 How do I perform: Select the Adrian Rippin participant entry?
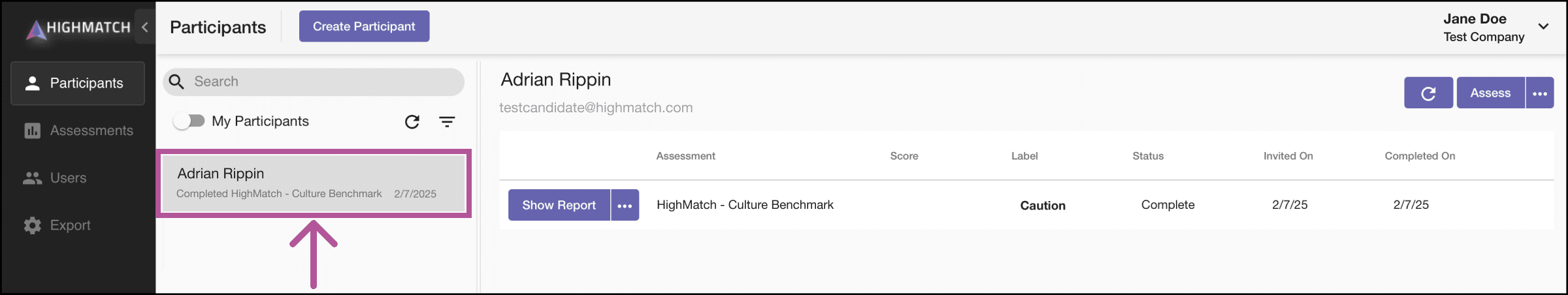click(x=314, y=183)
